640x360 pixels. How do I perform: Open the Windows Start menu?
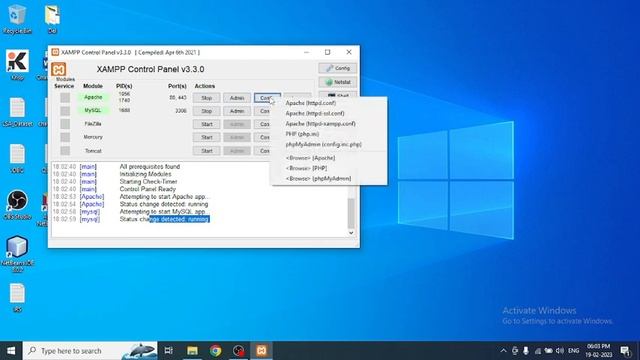click(x=11, y=351)
